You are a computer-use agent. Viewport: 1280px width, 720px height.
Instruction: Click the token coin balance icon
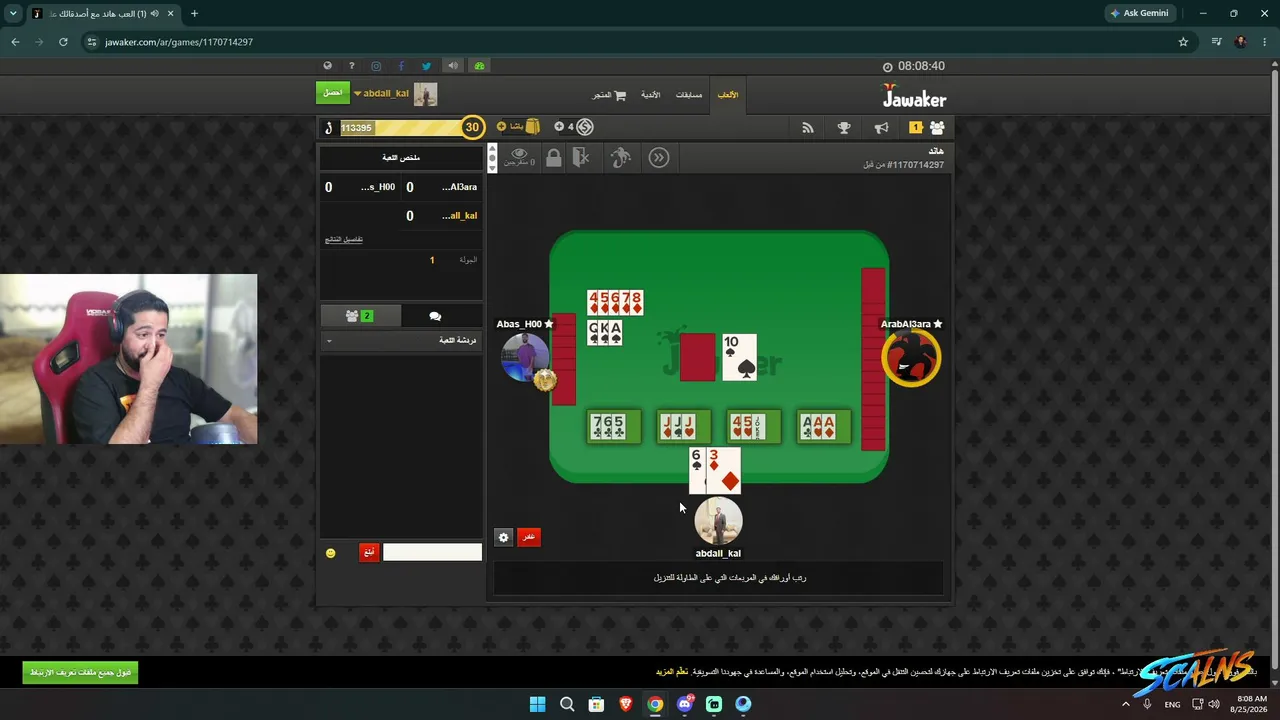[x=585, y=127]
